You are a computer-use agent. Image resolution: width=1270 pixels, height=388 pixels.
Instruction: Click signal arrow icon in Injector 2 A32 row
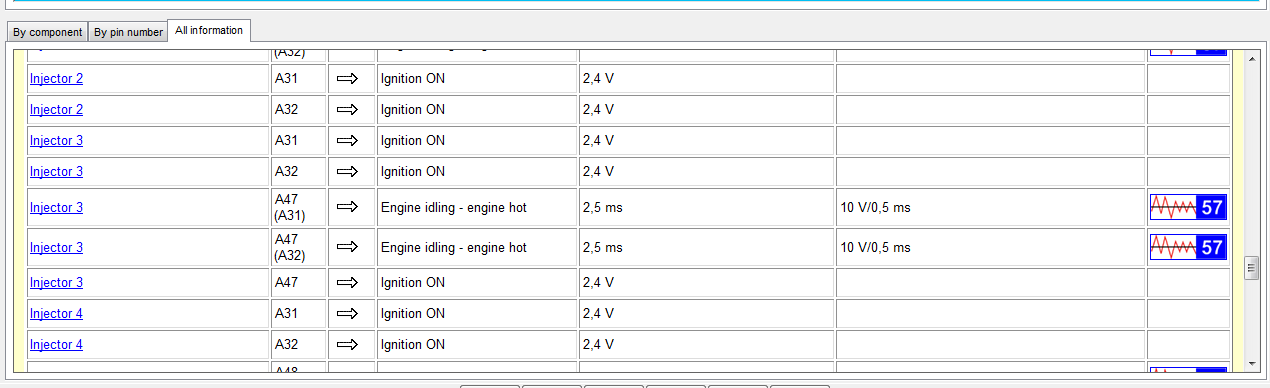(x=347, y=109)
